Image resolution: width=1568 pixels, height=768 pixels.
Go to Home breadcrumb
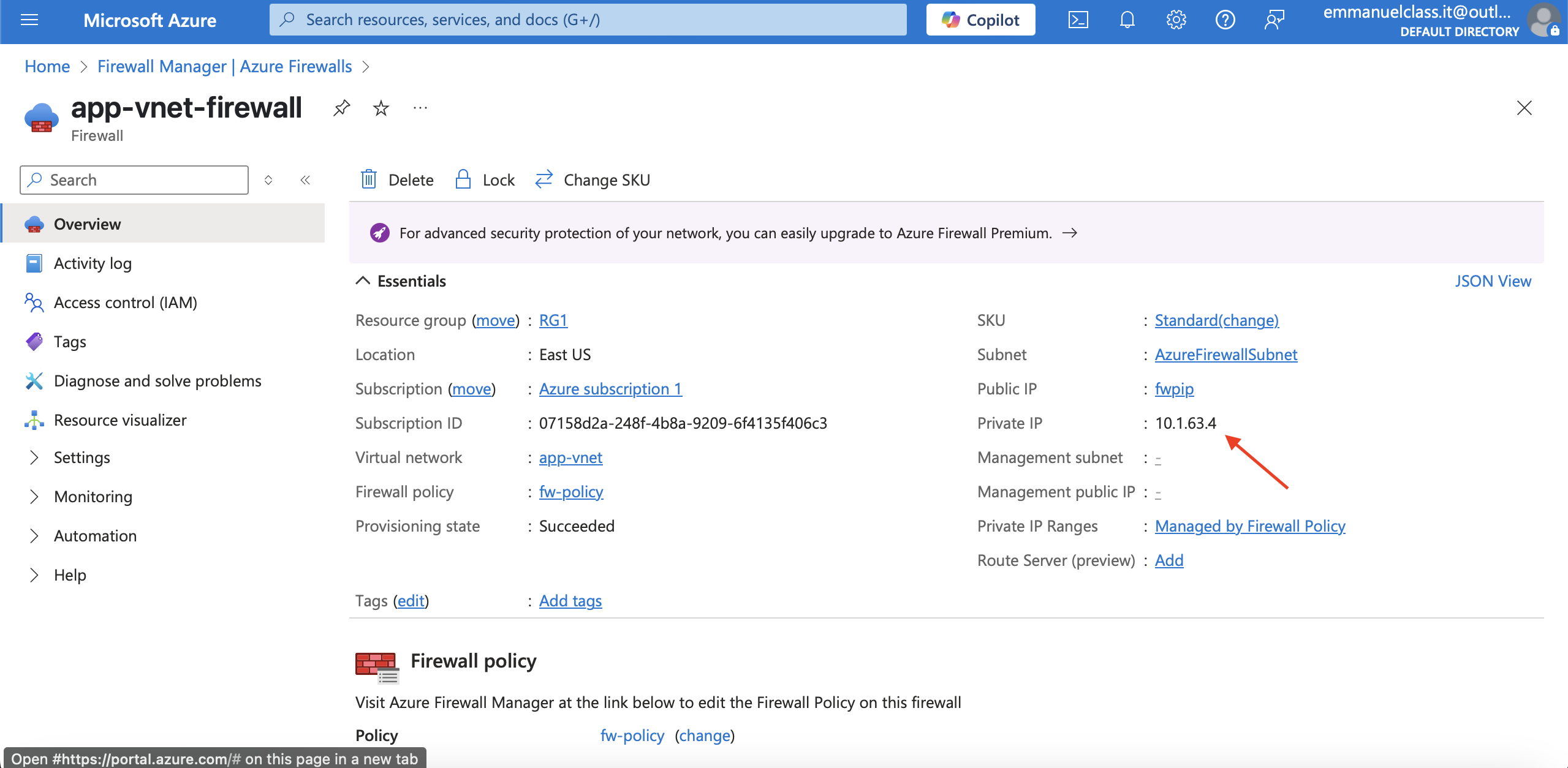tap(47, 66)
